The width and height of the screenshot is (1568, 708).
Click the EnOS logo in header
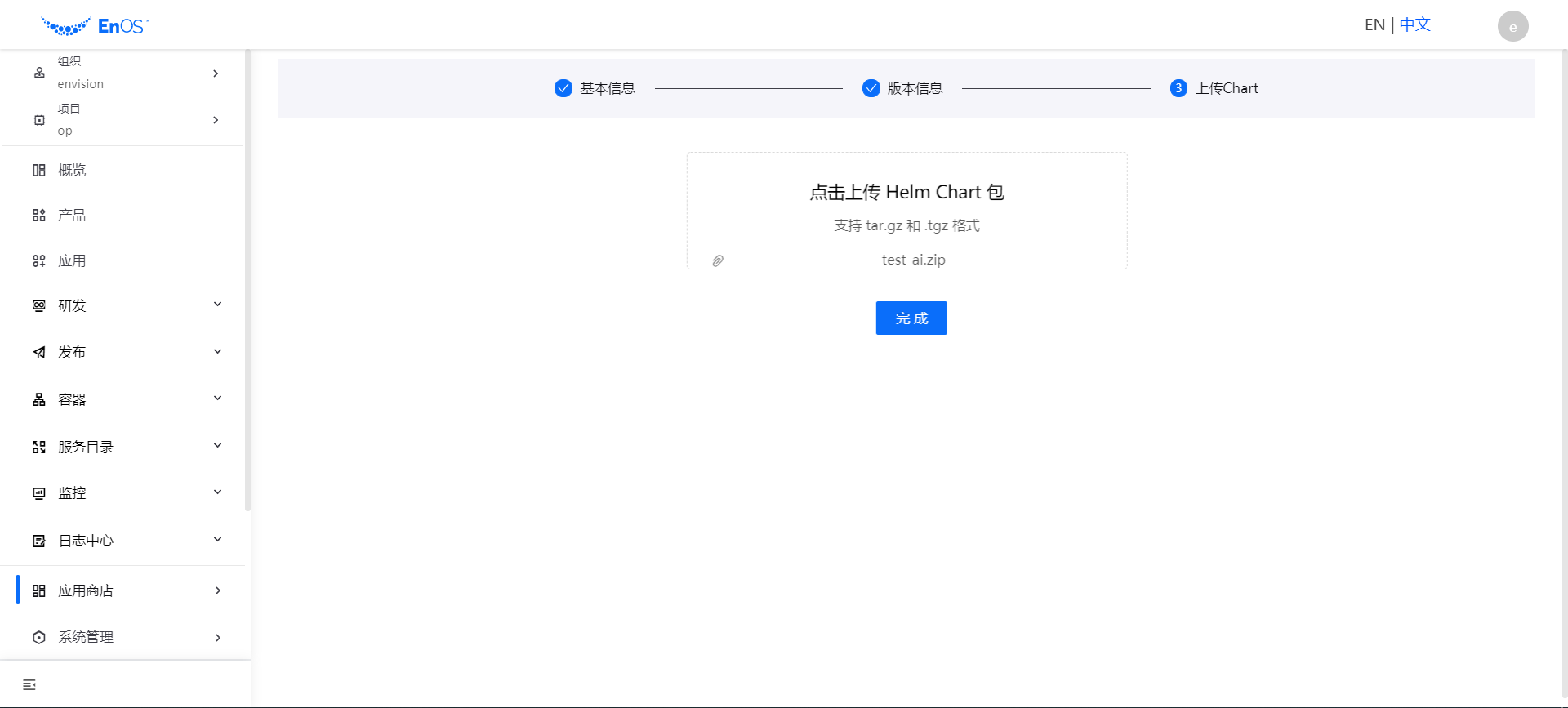pos(95,26)
